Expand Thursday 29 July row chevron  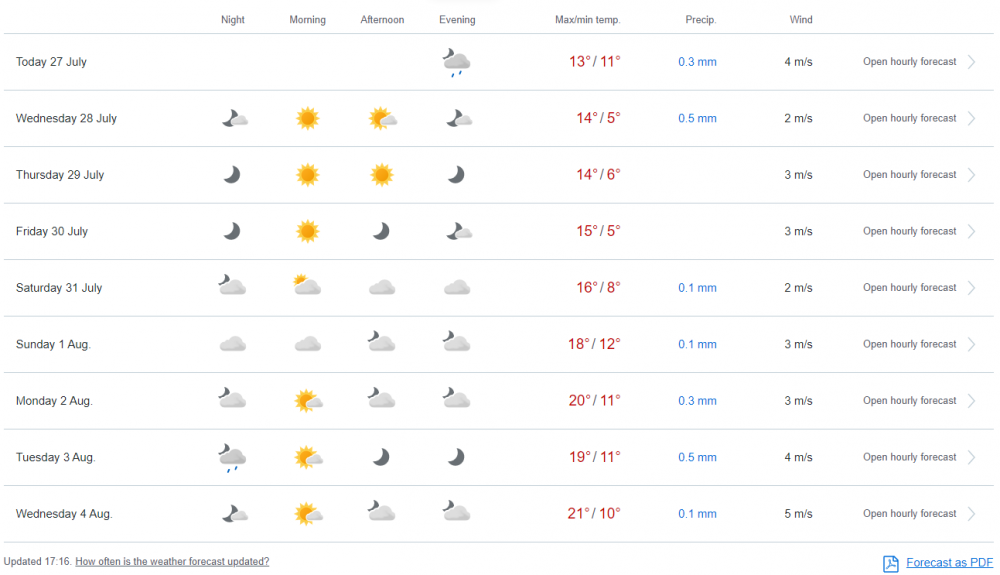coord(971,175)
